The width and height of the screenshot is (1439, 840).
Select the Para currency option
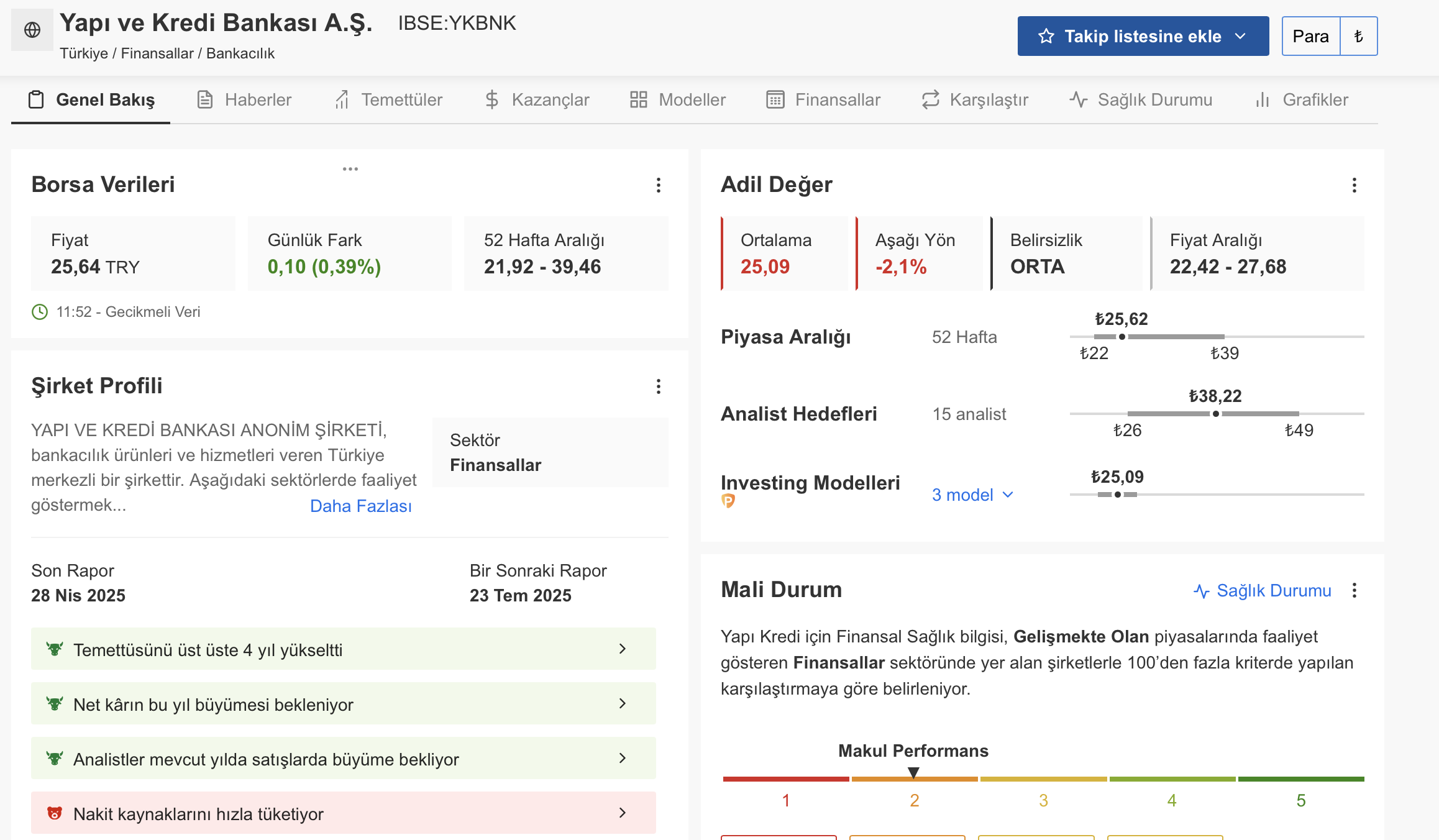tap(1311, 36)
